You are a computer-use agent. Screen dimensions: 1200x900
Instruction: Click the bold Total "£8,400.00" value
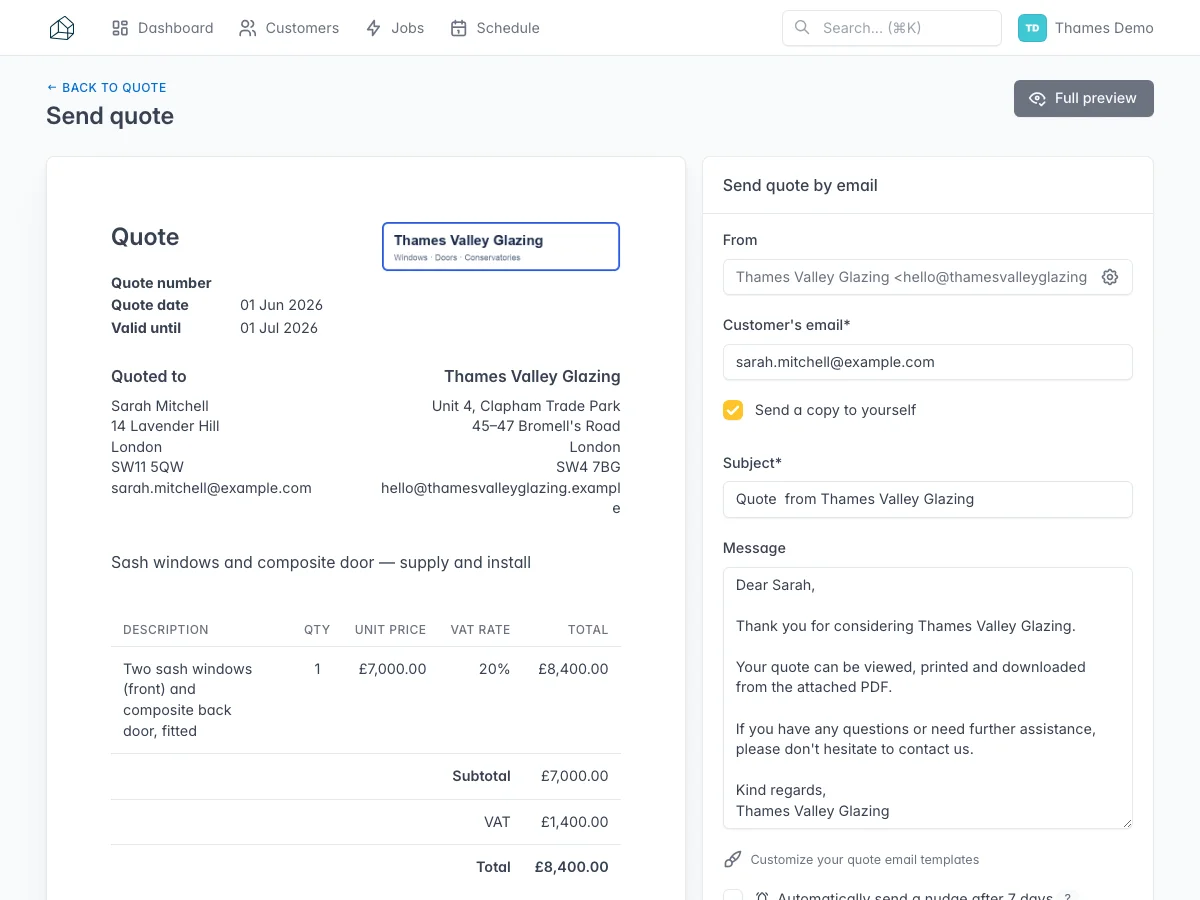pos(571,867)
